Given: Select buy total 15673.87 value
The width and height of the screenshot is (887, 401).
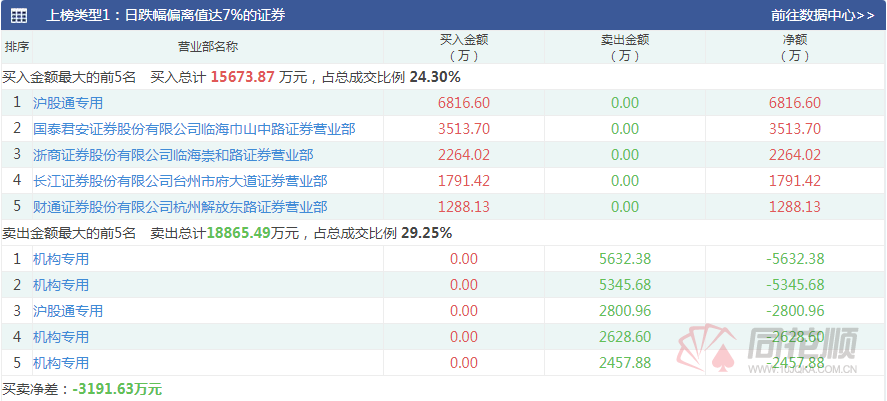Looking at the screenshot, I should click(243, 77).
